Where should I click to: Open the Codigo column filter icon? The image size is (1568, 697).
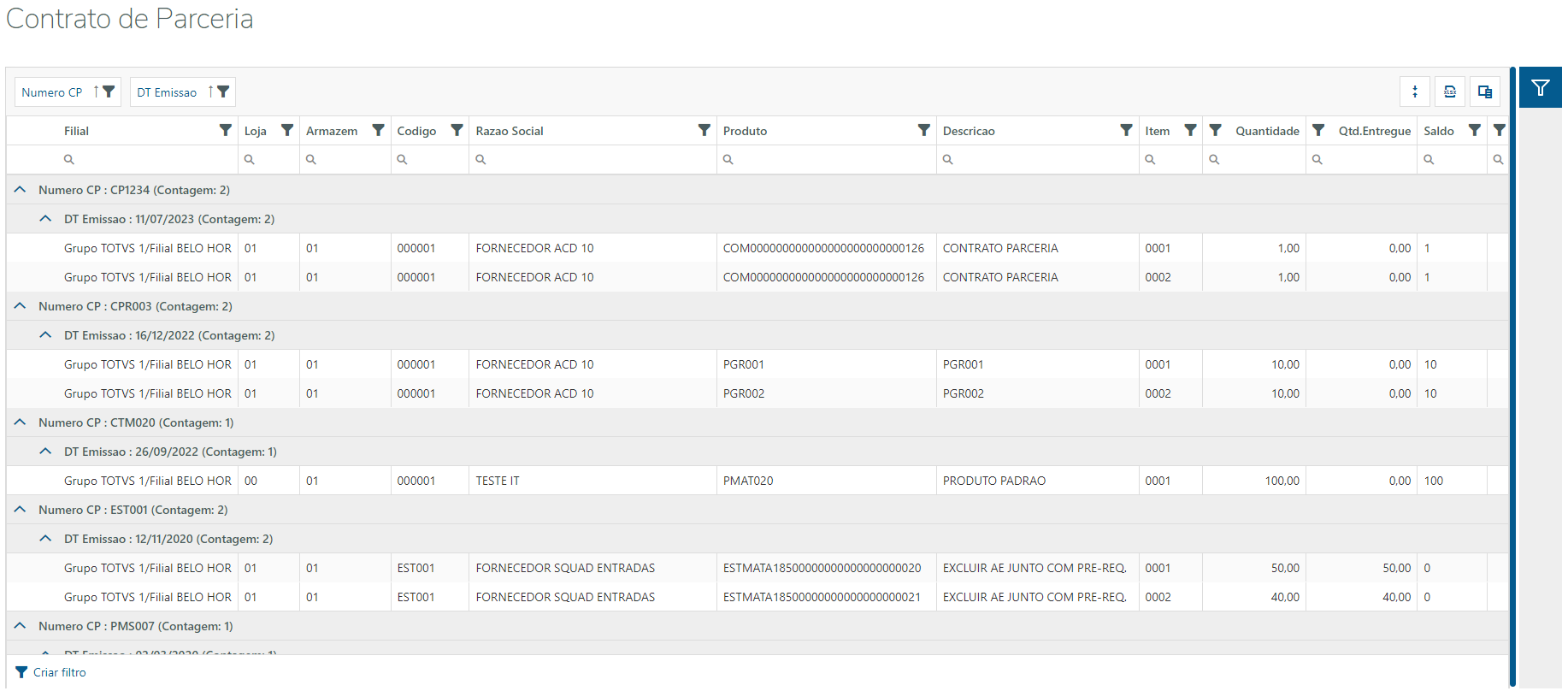pyautogui.click(x=457, y=130)
